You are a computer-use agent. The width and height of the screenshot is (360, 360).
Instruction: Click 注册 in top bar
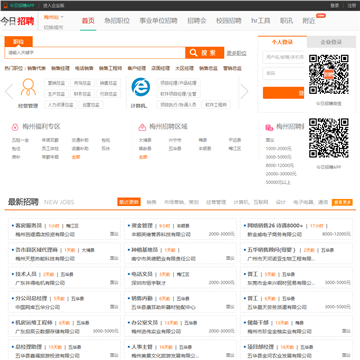coord(352,6)
